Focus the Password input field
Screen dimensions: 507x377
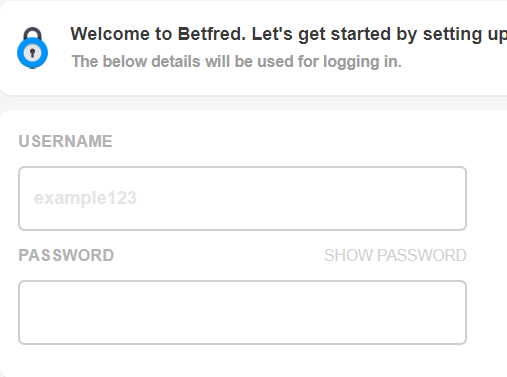[242, 312]
